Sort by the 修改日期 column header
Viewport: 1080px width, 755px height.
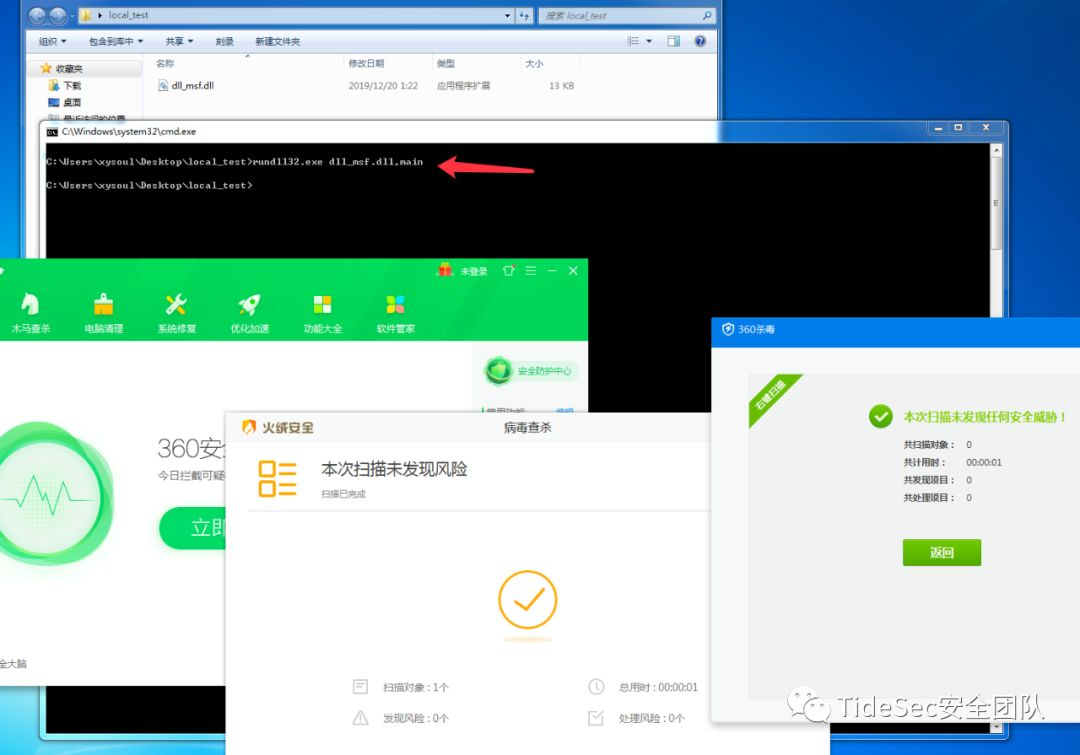point(366,63)
